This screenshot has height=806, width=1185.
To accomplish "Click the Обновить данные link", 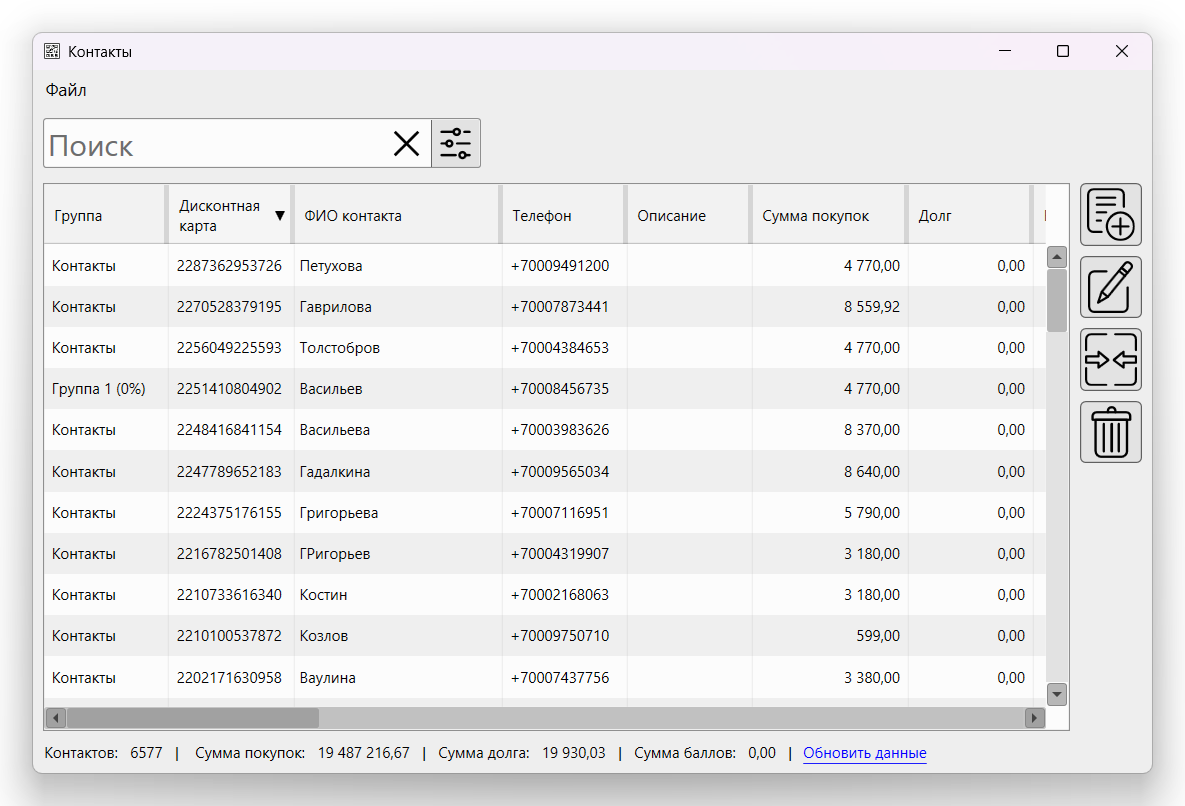I will tap(864, 753).
